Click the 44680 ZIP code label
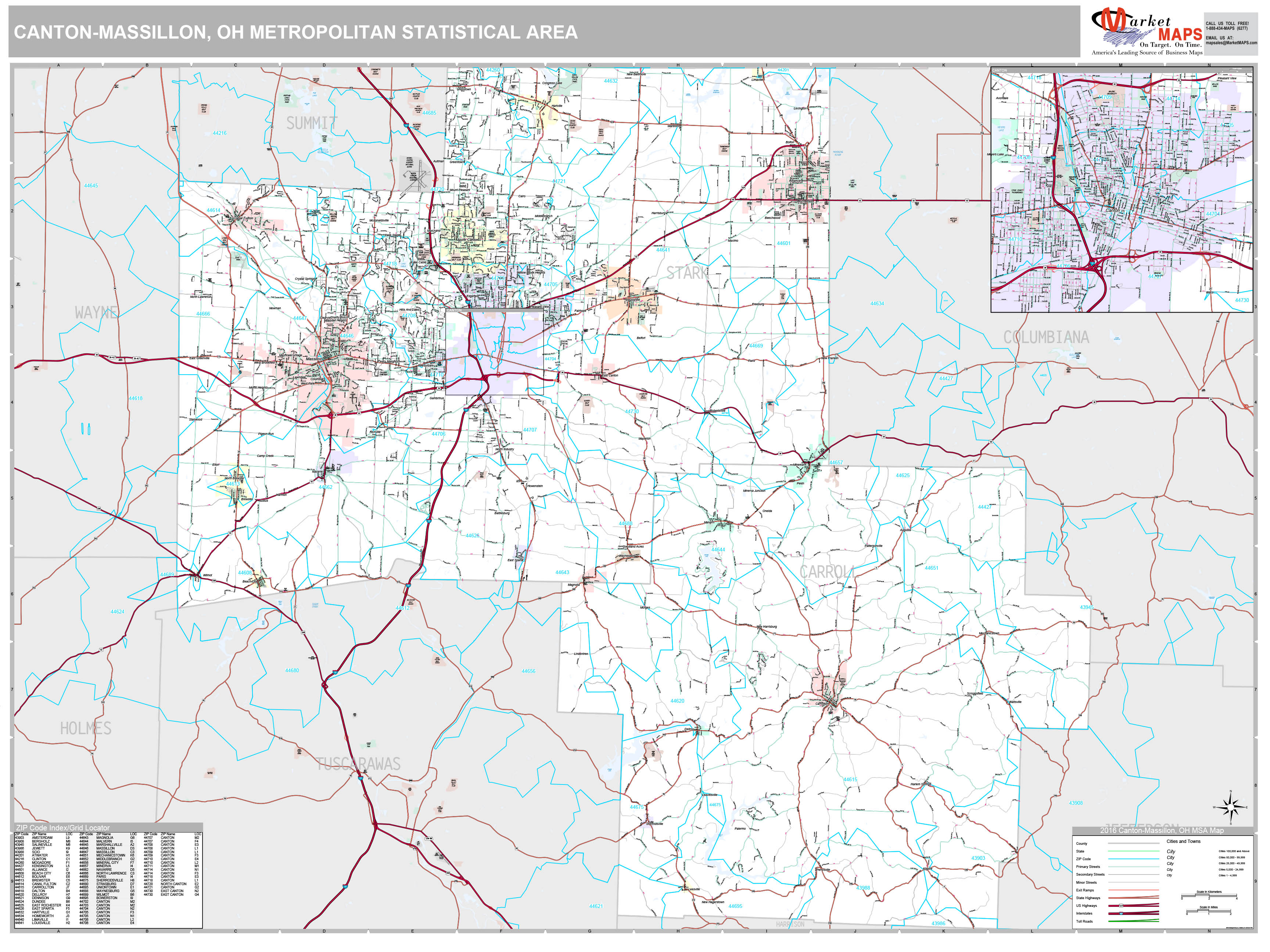Image resolution: width=1270 pixels, height=952 pixels. pos(292,670)
